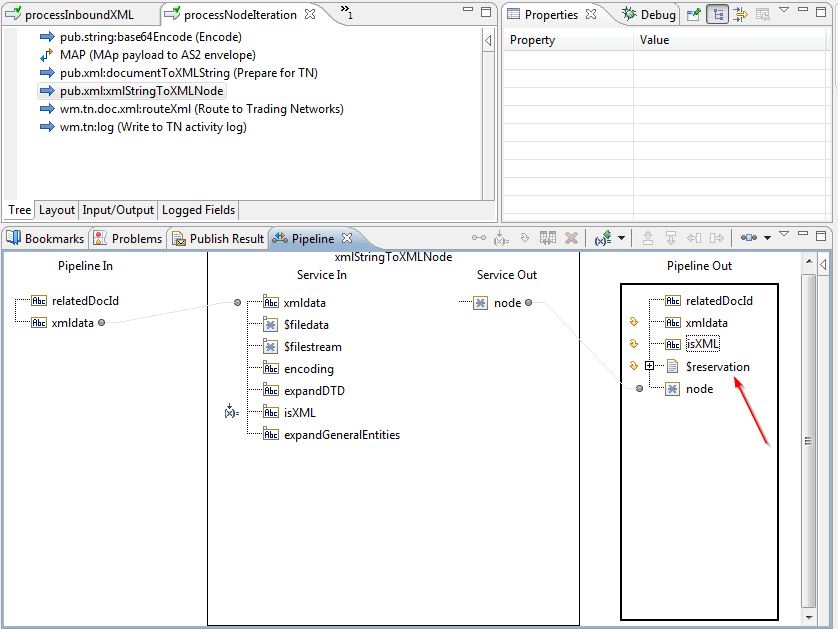The image size is (838, 629).
Task: Click the Drop Value toolbar icon in Pipeline
Action: (525, 238)
